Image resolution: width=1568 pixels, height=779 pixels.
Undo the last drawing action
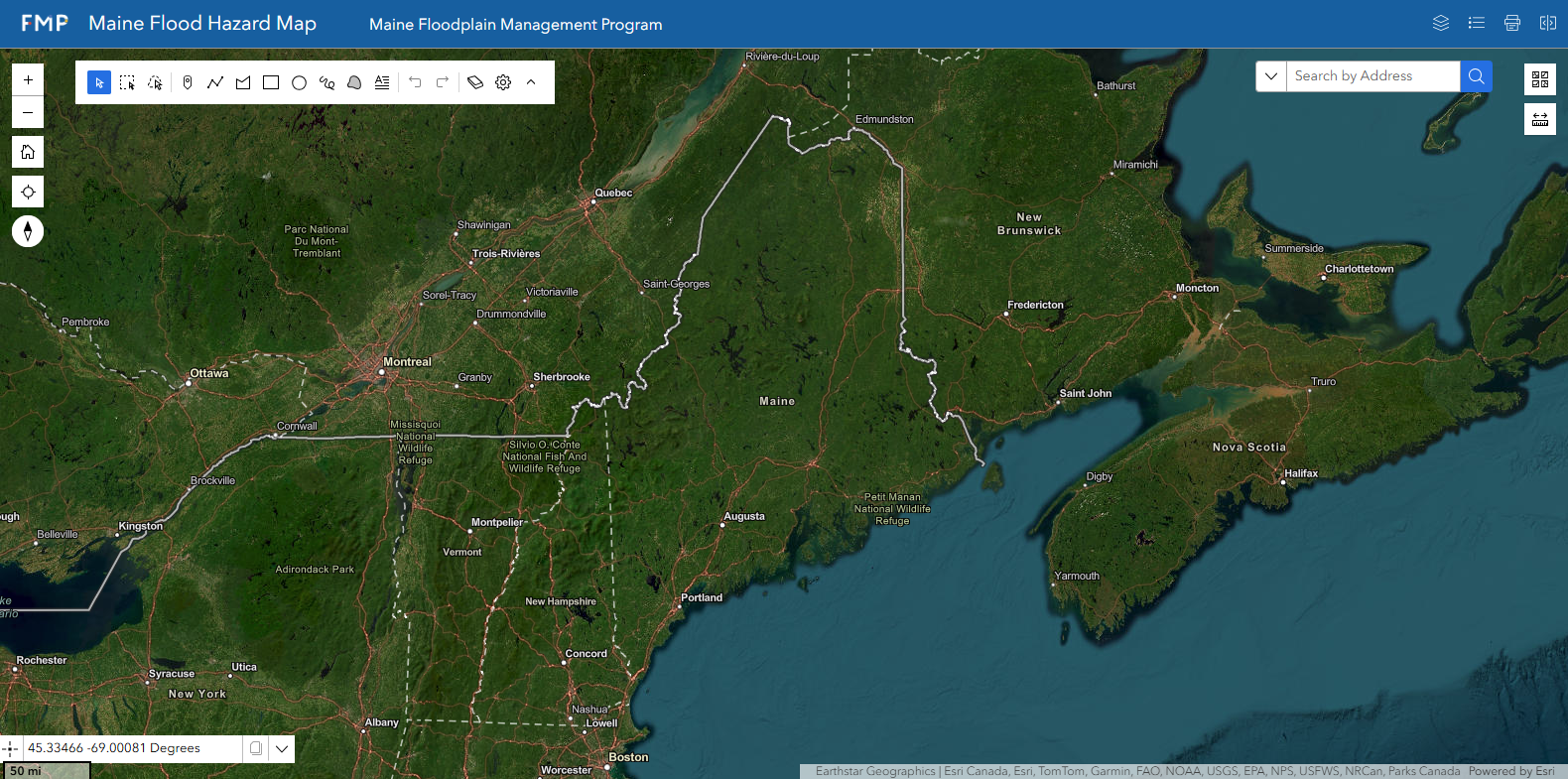point(415,82)
